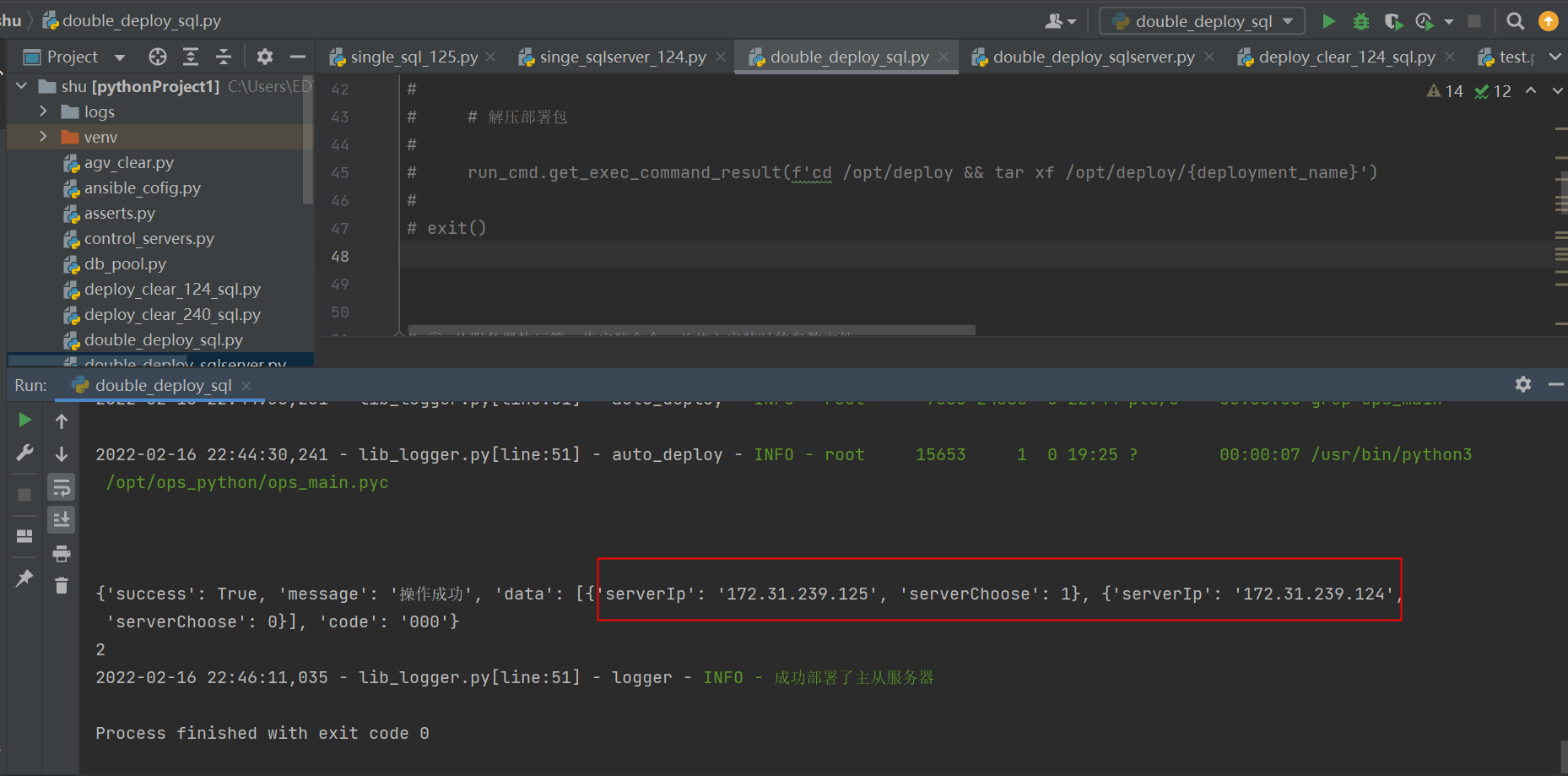The height and width of the screenshot is (776, 1568).
Task: Expand the profiler dropdown arrow
Action: tap(1449, 21)
